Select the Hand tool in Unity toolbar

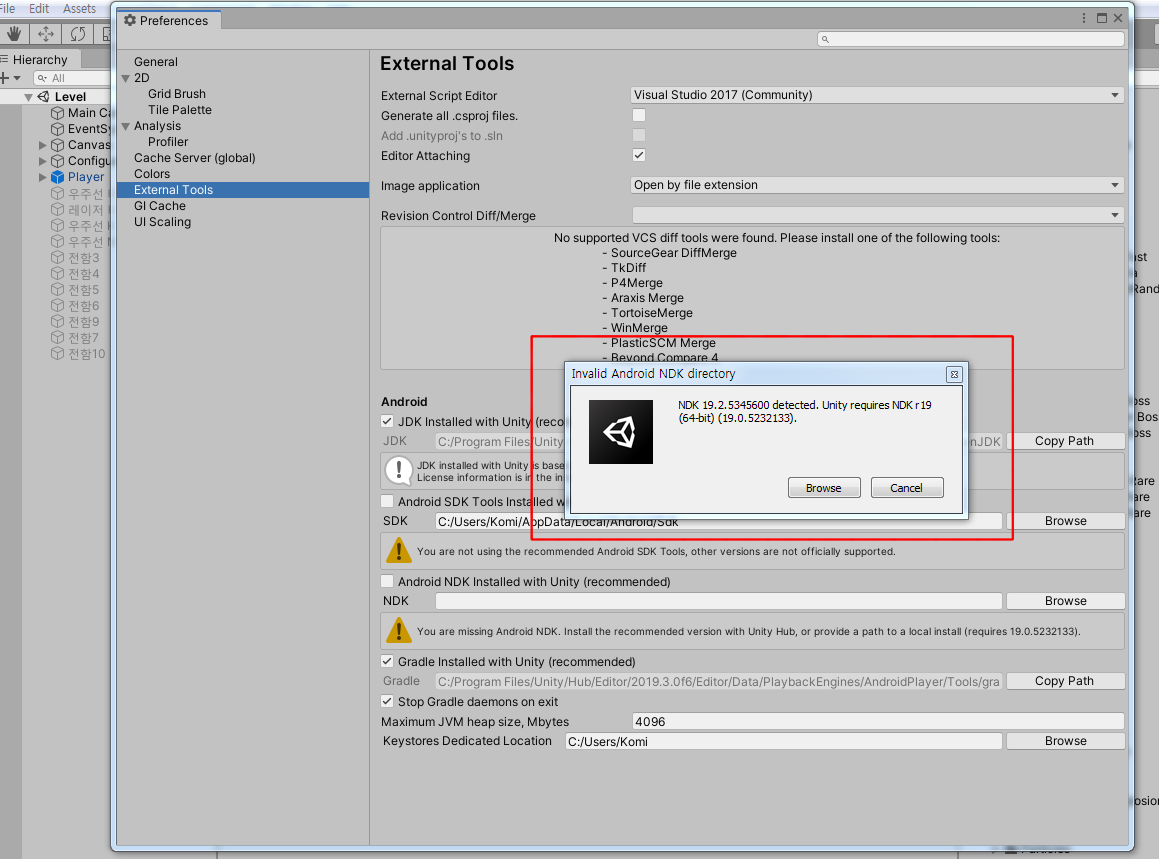tap(13, 34)
